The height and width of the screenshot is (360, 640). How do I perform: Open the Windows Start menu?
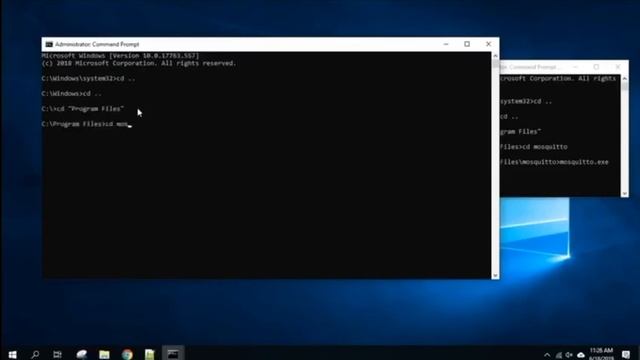pyautogui.click(x=12, y=354)
